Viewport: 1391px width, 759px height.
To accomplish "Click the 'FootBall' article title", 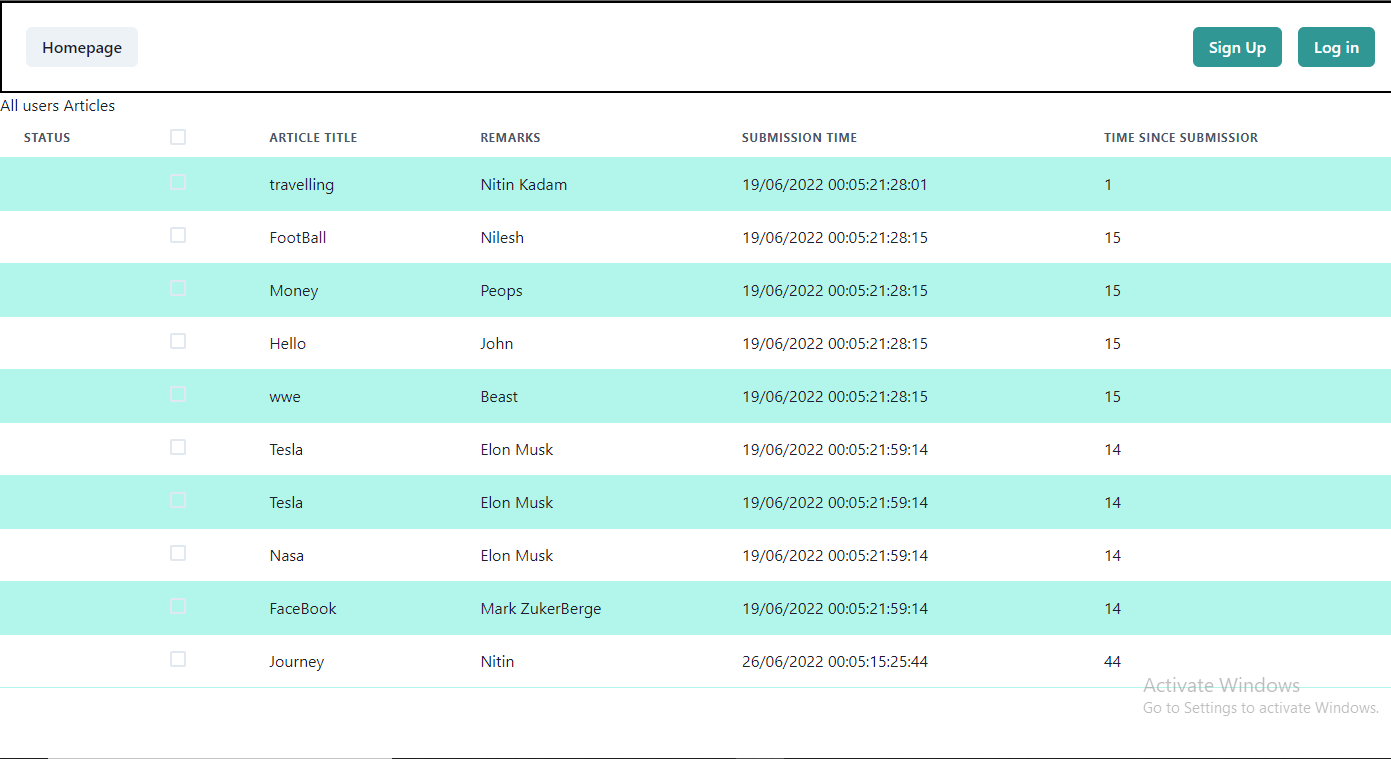I will 298,238.
